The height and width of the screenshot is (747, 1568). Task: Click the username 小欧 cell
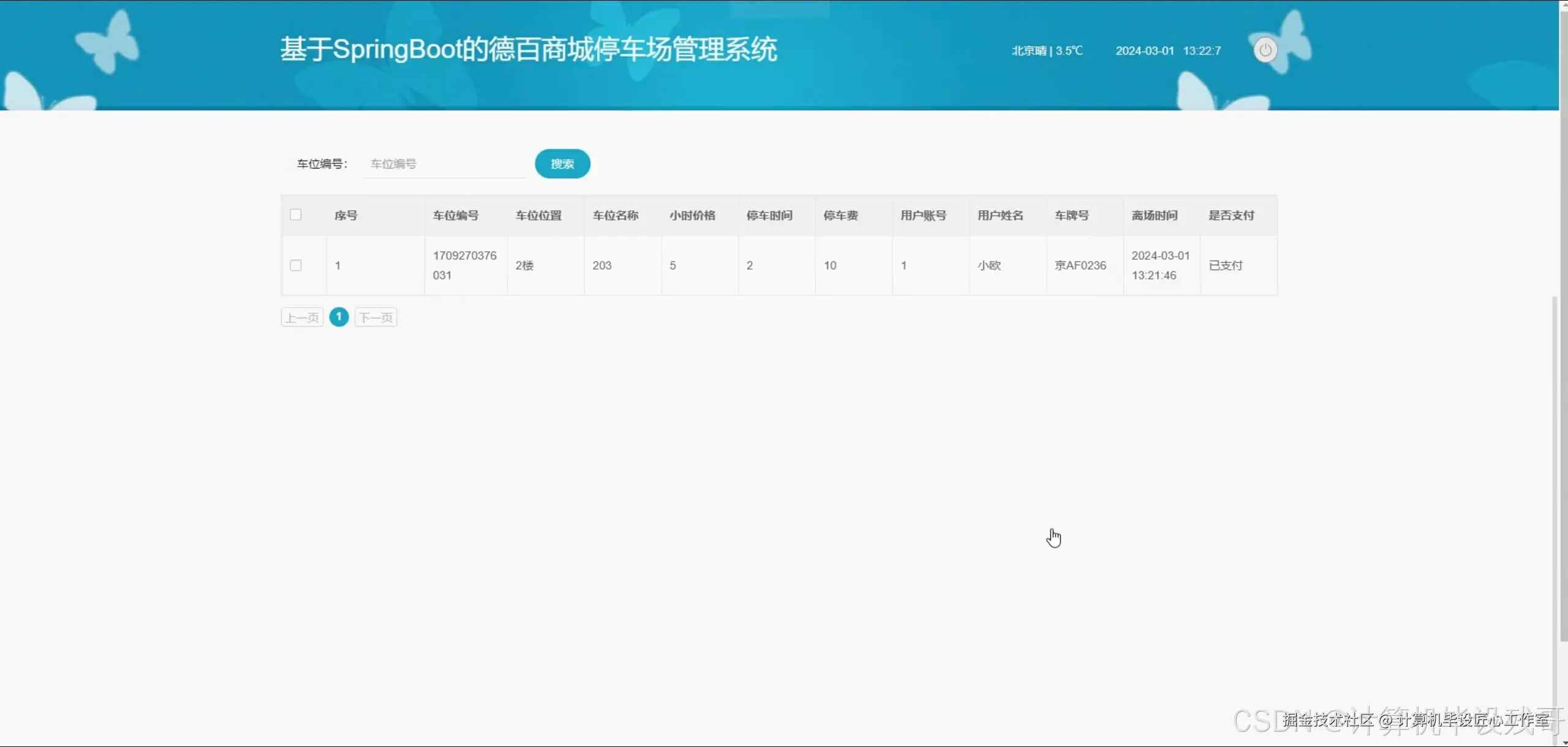(x=989, y=265)
